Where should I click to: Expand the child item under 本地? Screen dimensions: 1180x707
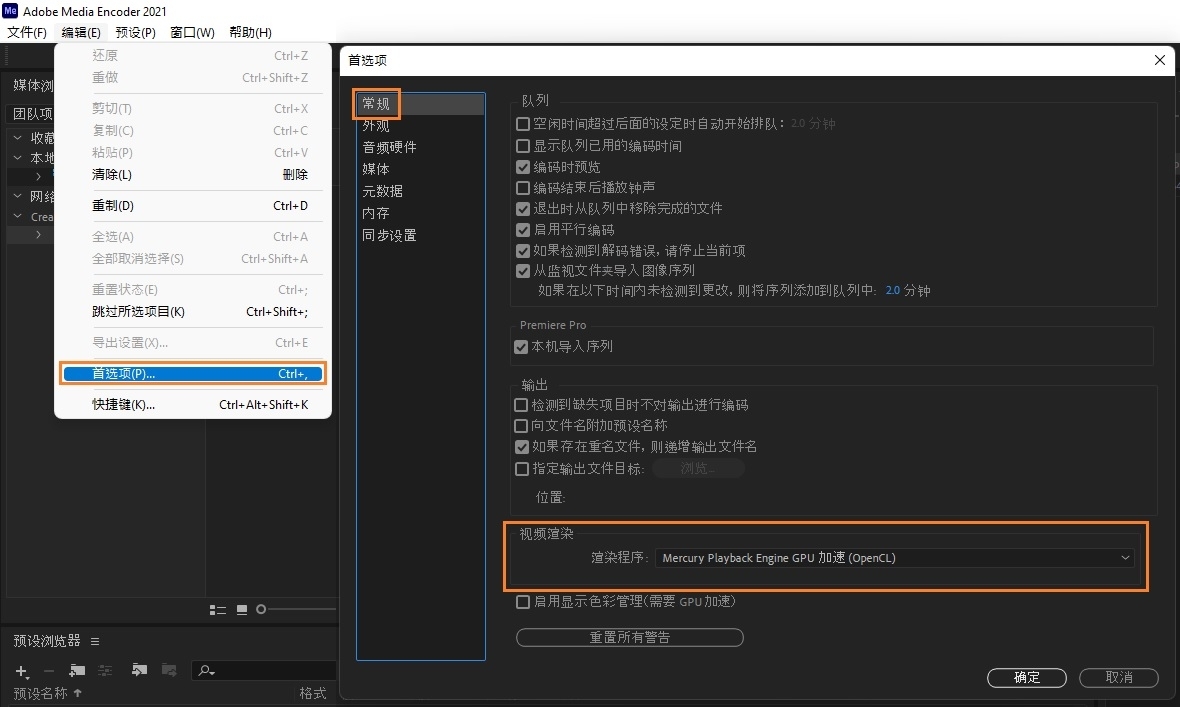click(x=38, y=176)
